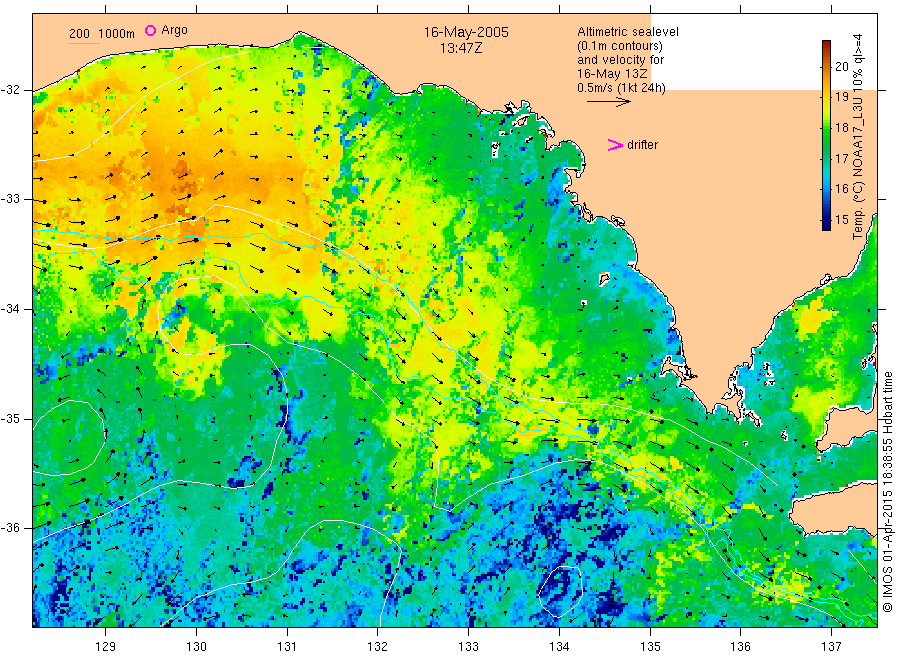Click the longitude label 134

point(559,647)
